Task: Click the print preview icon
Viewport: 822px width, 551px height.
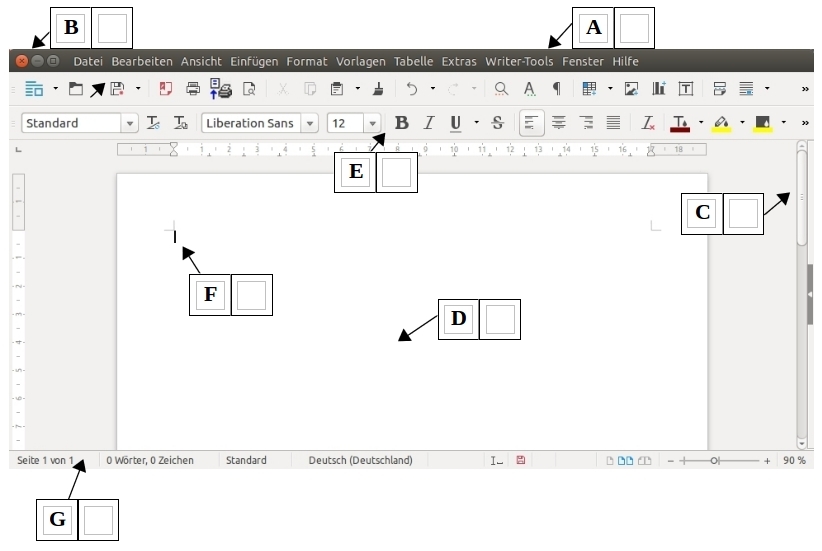Action: tap(249, 89)
